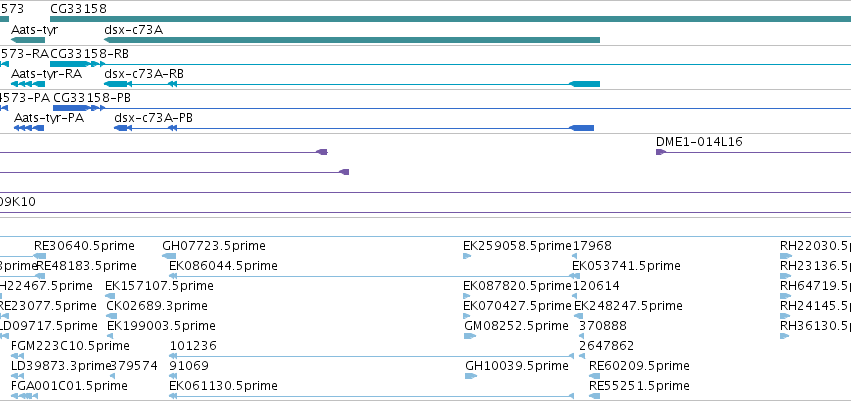This screenshot has width=851, height=401.
Task: Click the CG33158-RB transcript first exon
Action: coord(69,64)
